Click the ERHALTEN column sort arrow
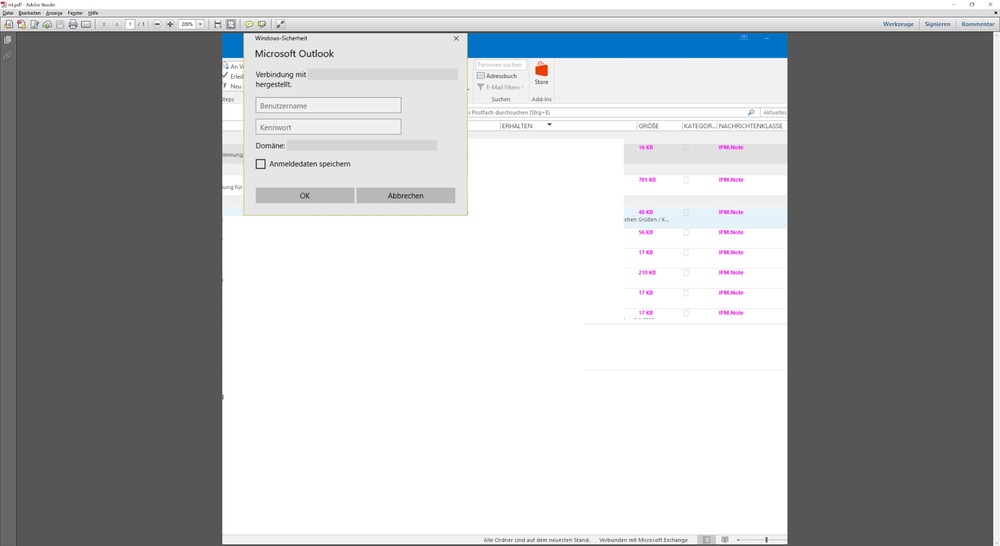 point(549,126)
